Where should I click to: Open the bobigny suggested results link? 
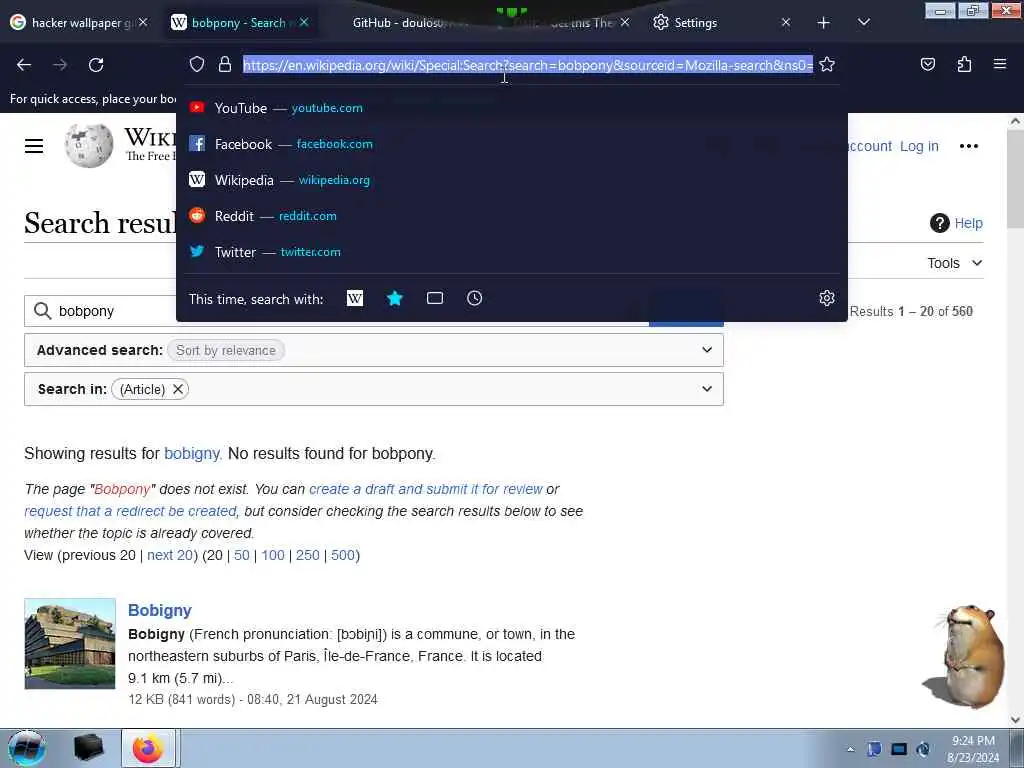(x=192, y=454)
